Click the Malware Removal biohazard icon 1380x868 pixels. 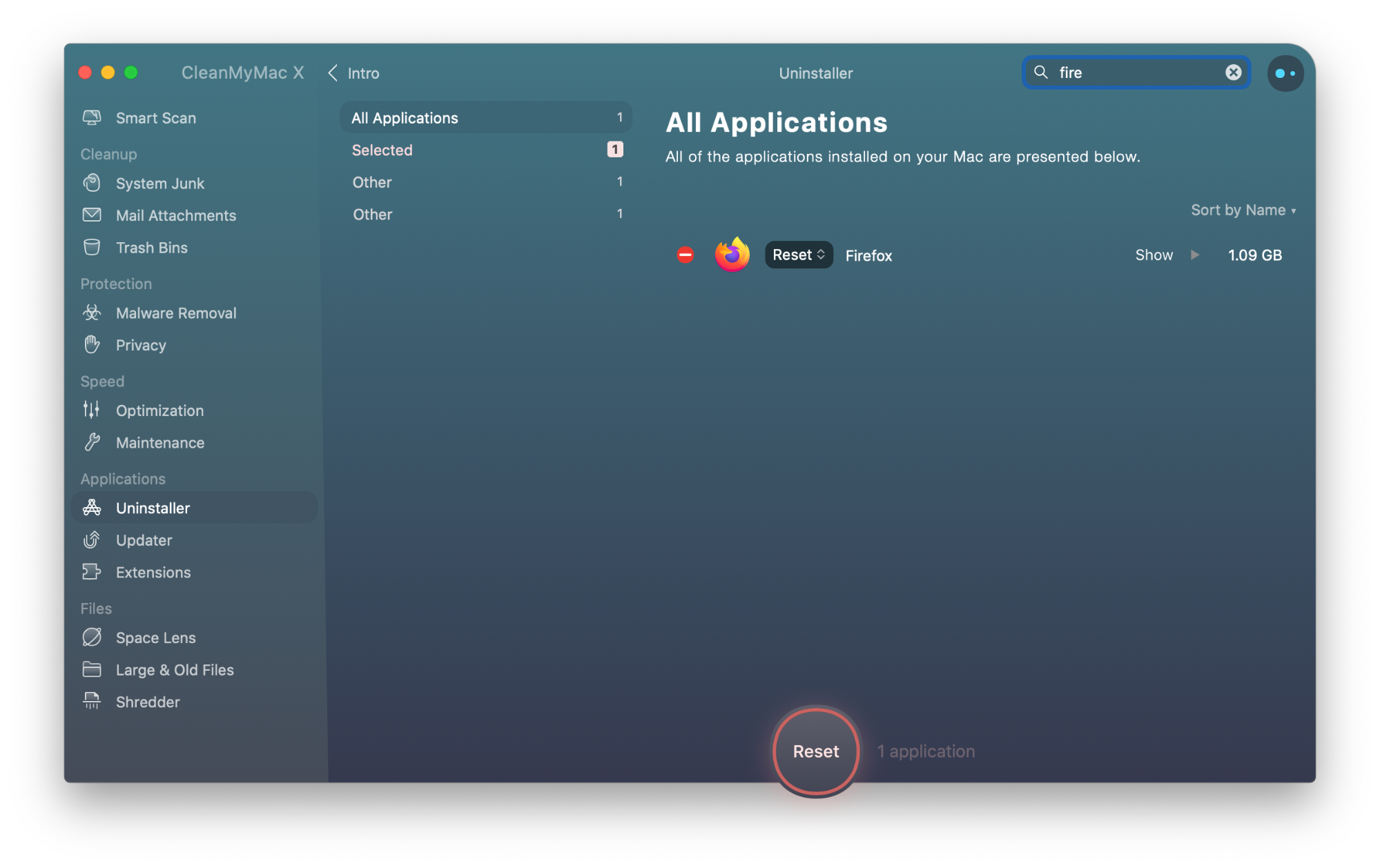click(92, 313)
